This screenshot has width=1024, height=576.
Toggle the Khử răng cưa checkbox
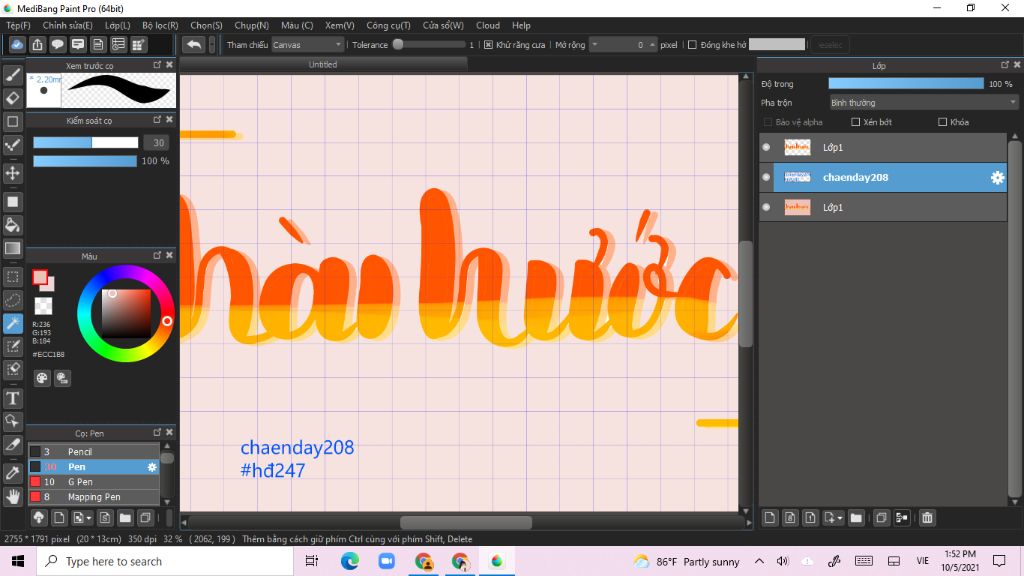[x=488, y=45]
